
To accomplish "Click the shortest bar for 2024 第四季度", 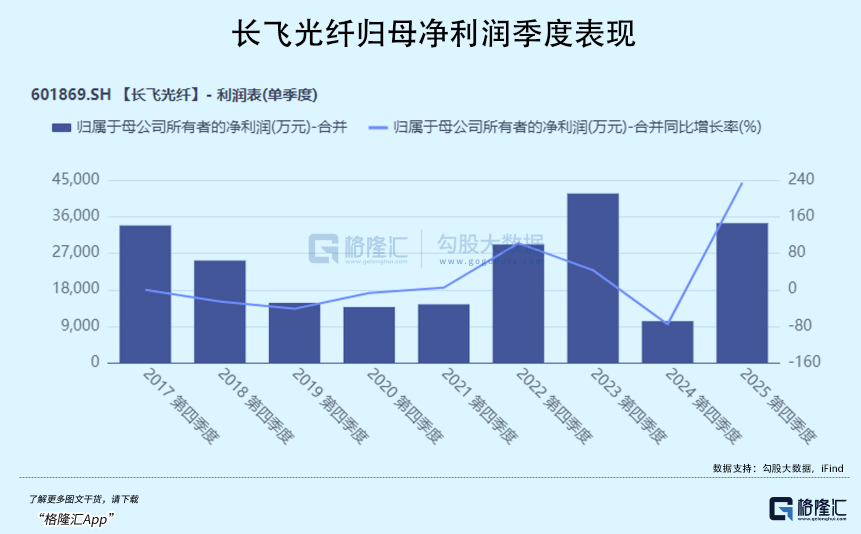I will click(x=667, y=342).
